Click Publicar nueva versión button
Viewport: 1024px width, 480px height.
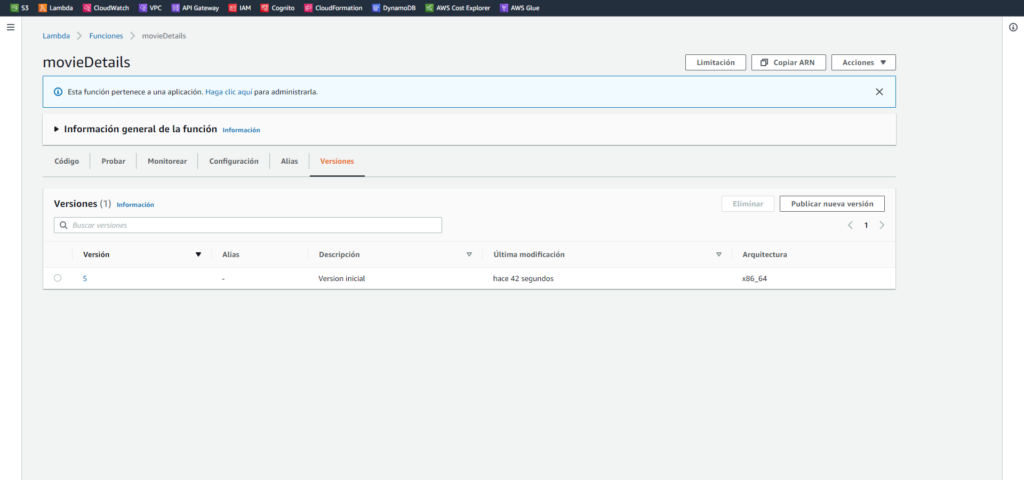click(831, 203)
